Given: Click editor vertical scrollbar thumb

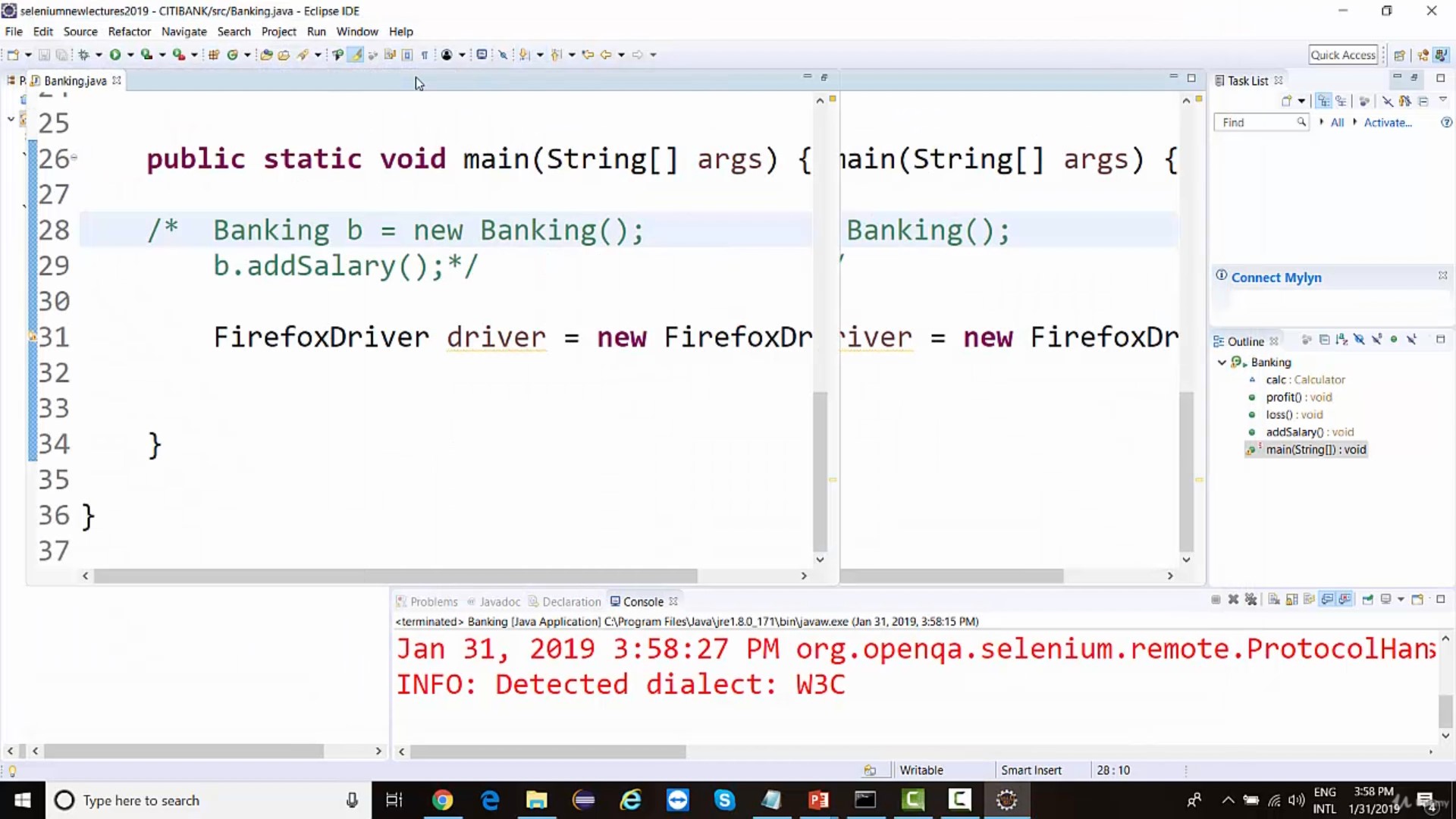Looking at the screenshot, I should click(x=820, y=470).
